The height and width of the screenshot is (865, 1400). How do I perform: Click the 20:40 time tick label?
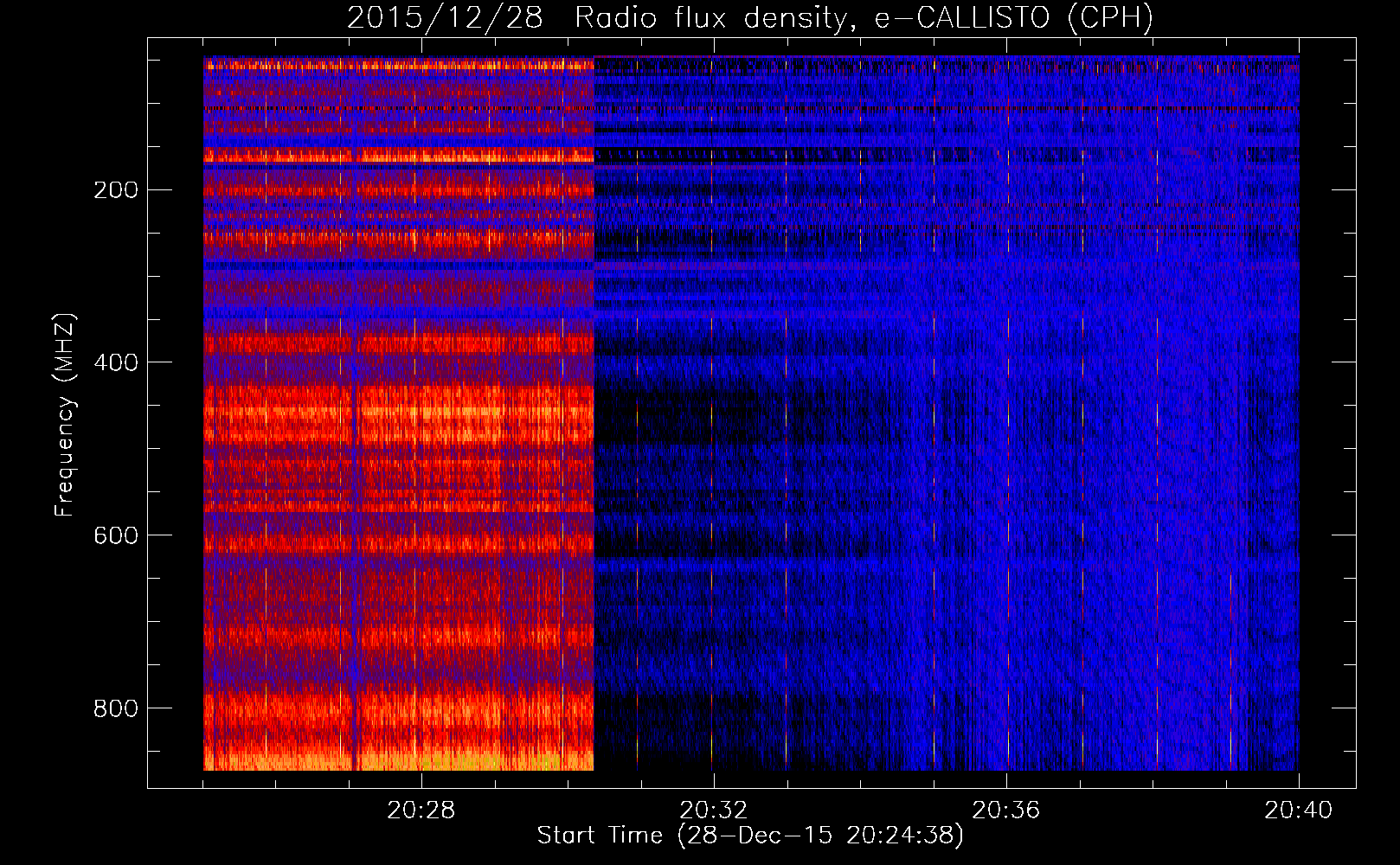[1299, 811]
